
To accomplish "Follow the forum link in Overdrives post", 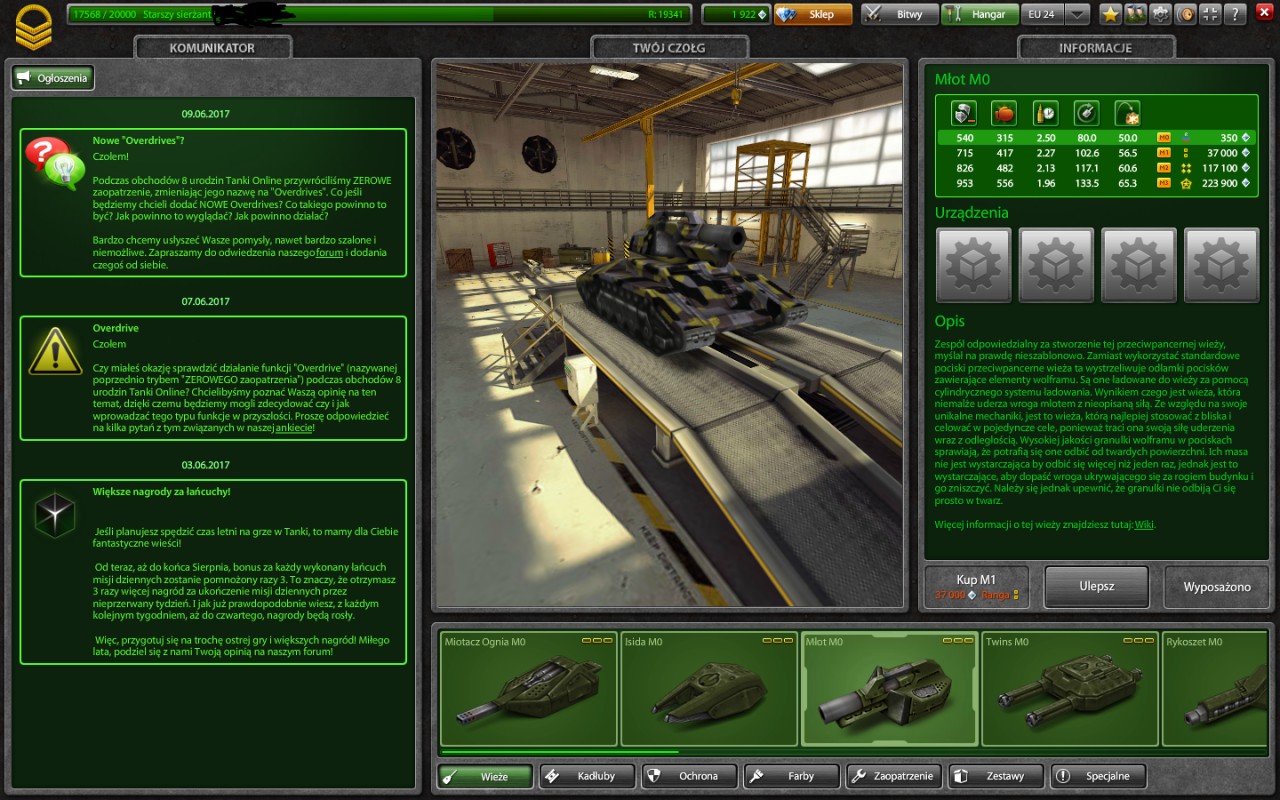I will (330, 253).
